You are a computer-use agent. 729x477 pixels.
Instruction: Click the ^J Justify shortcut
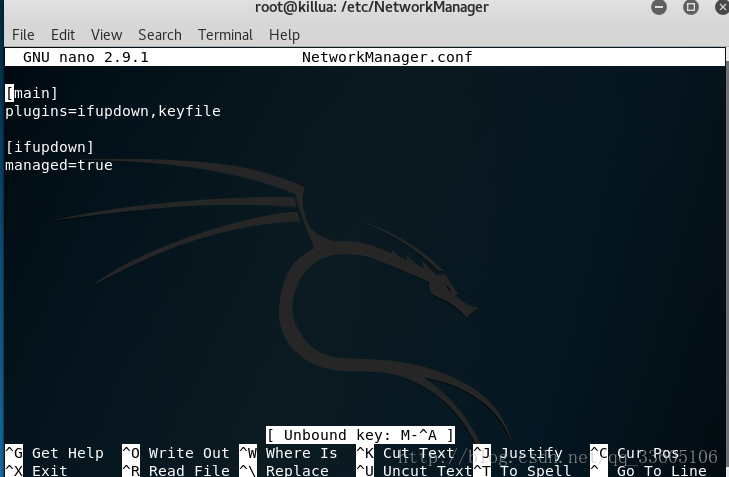pos(517,453)
